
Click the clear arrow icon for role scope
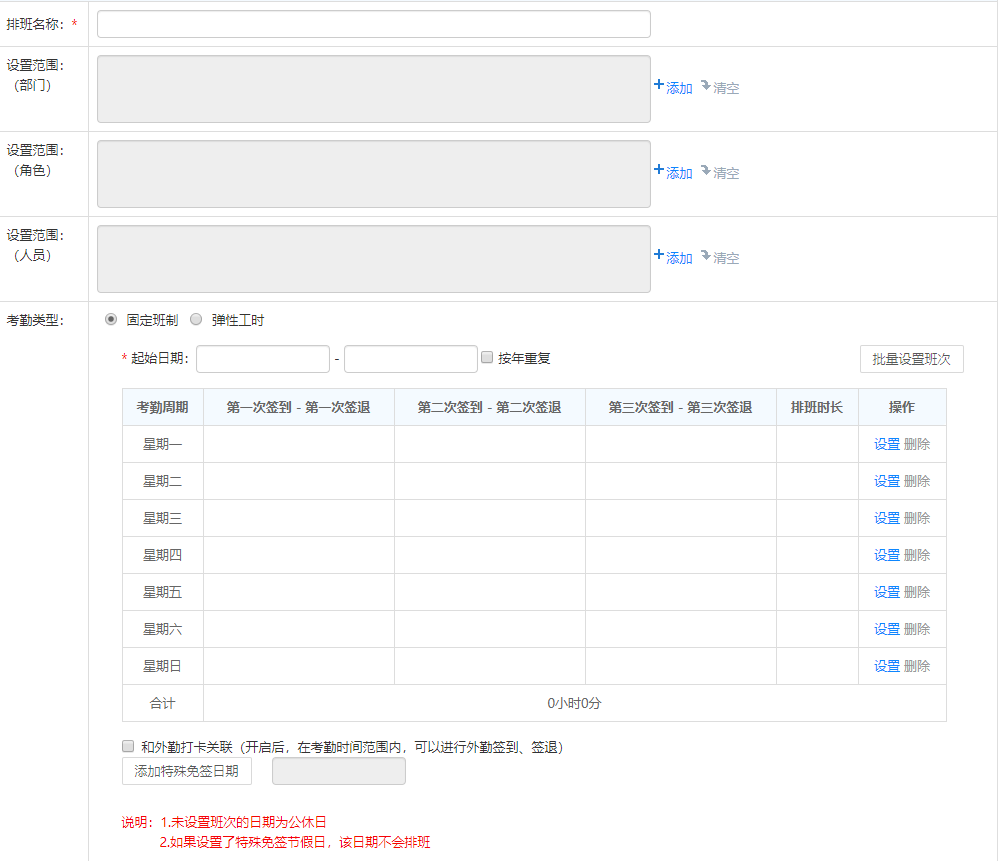point(705,171)
